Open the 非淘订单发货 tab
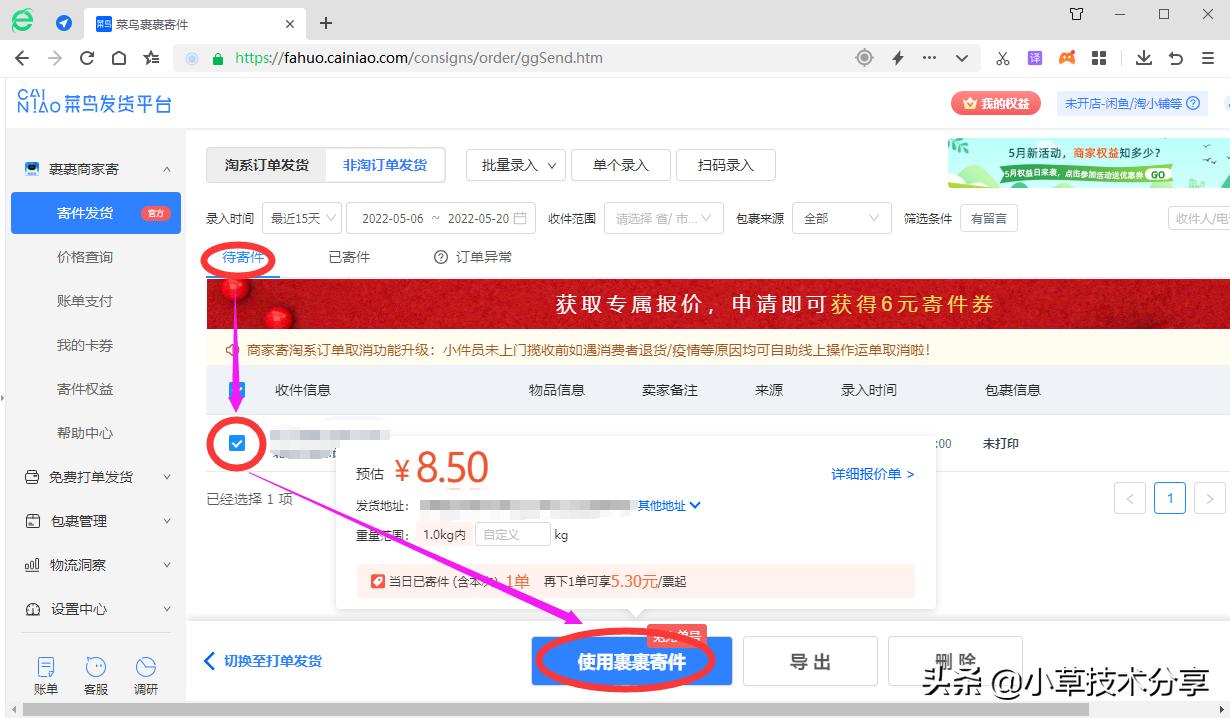The height and width of the screenshot is (718, 1230). [386, 165]
